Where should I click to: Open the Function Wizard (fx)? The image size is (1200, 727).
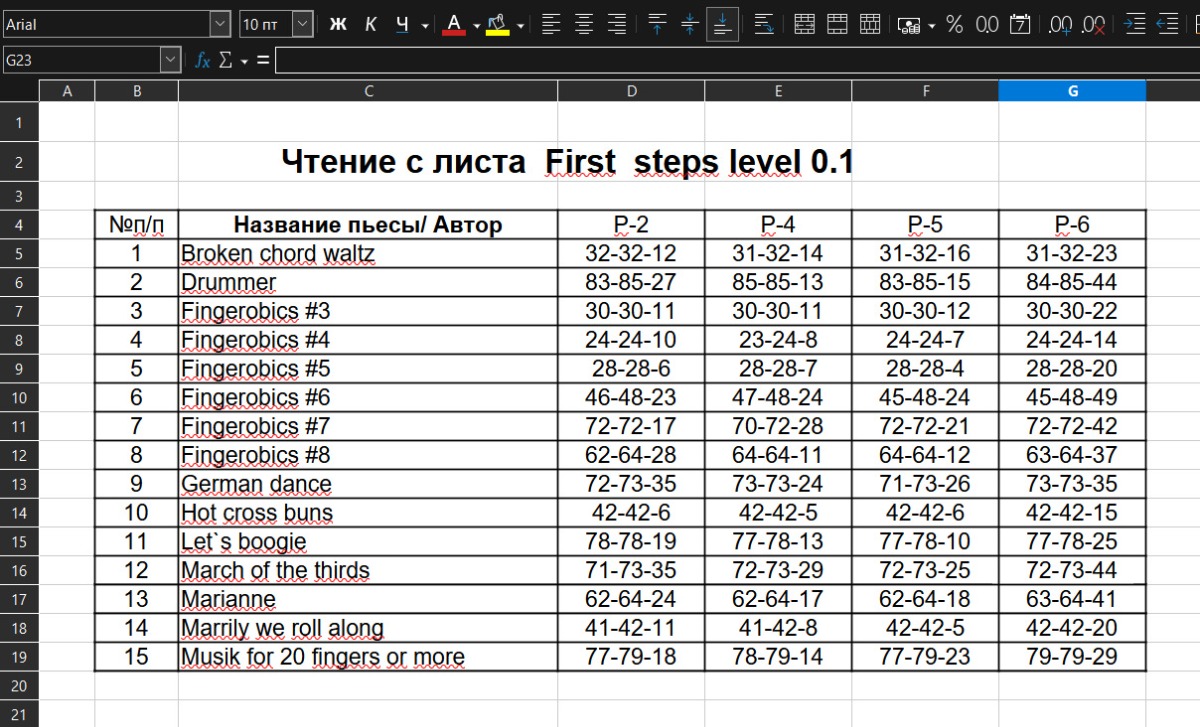(202, 60)
